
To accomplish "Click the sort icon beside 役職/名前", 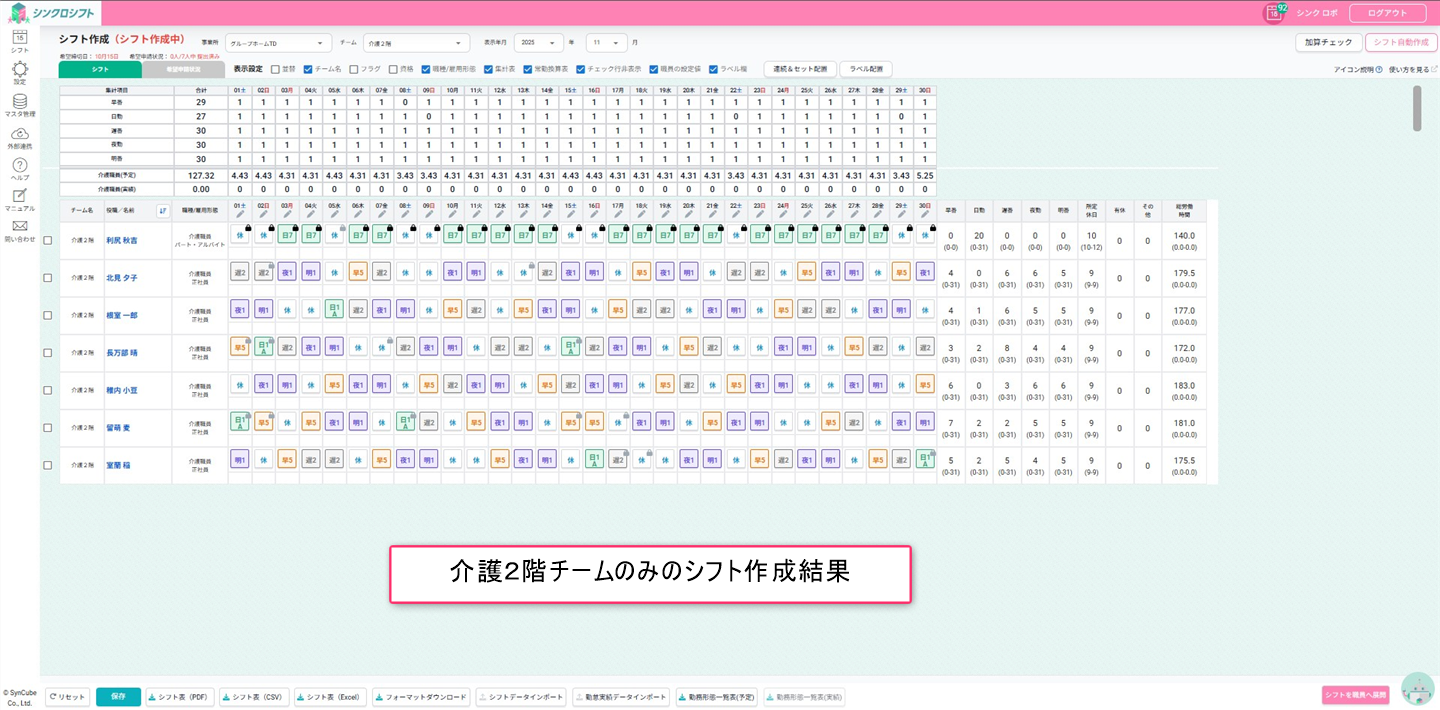I will pos(163,210).
